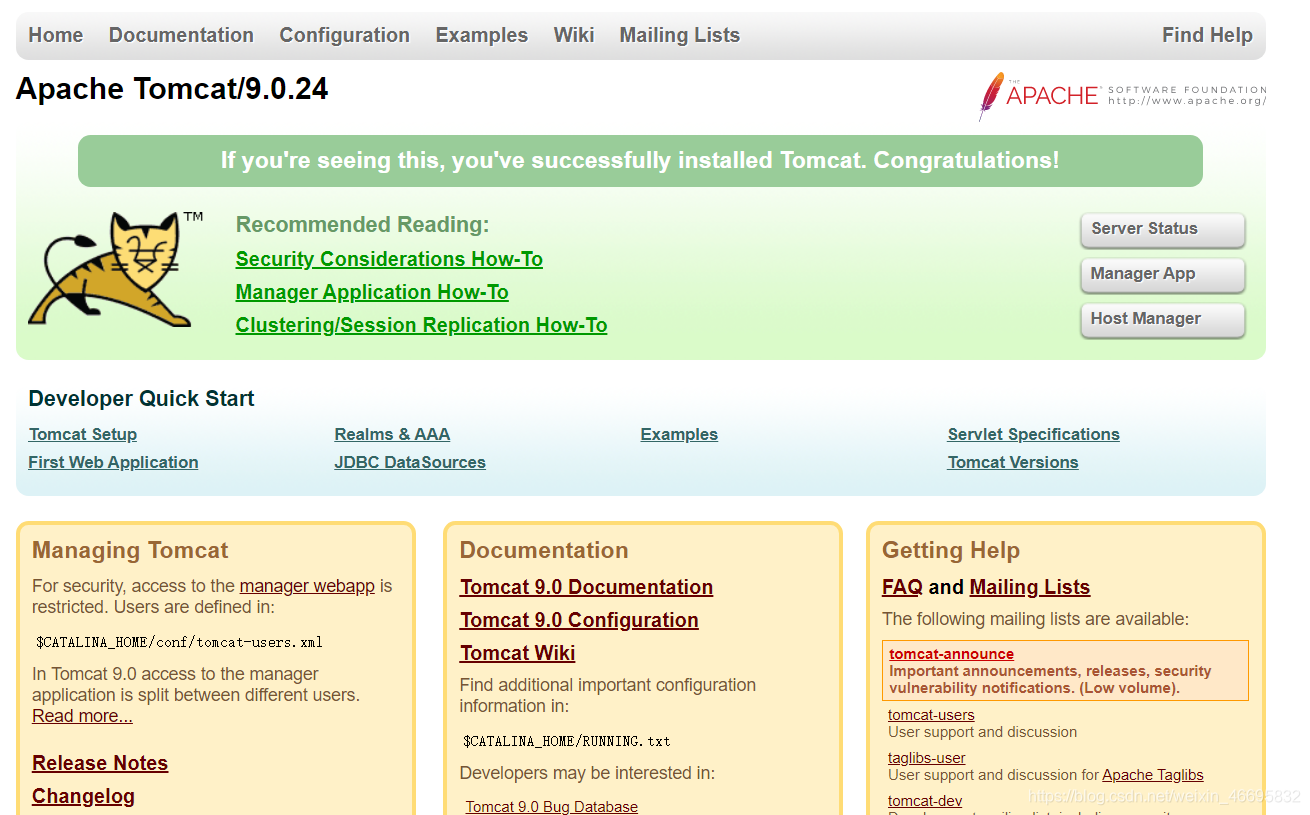
Task: Open the taglibs-user mailing list link
Action: [x=927, y=758]
